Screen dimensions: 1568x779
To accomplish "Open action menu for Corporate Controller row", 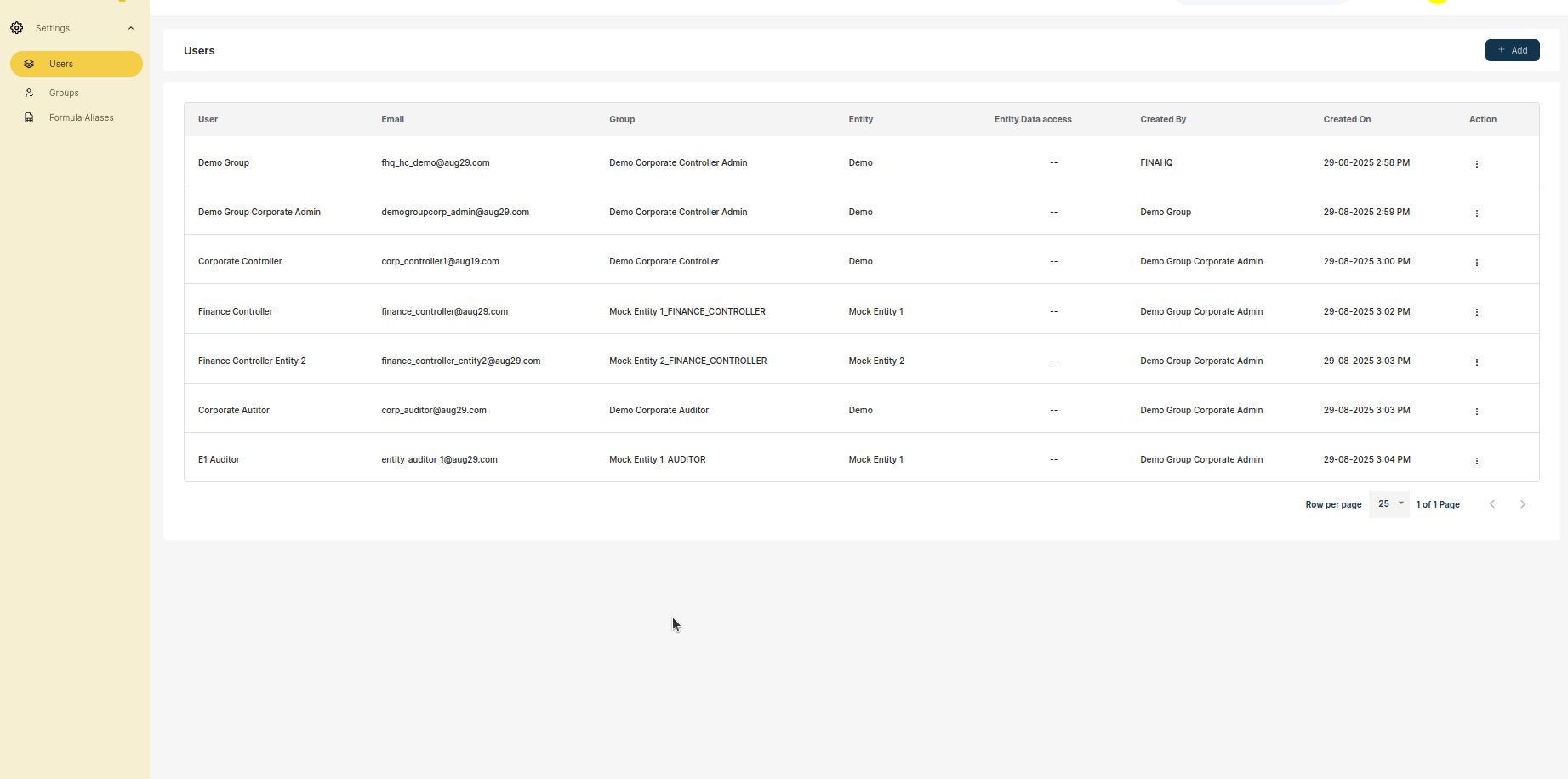I will [1476, 262].
